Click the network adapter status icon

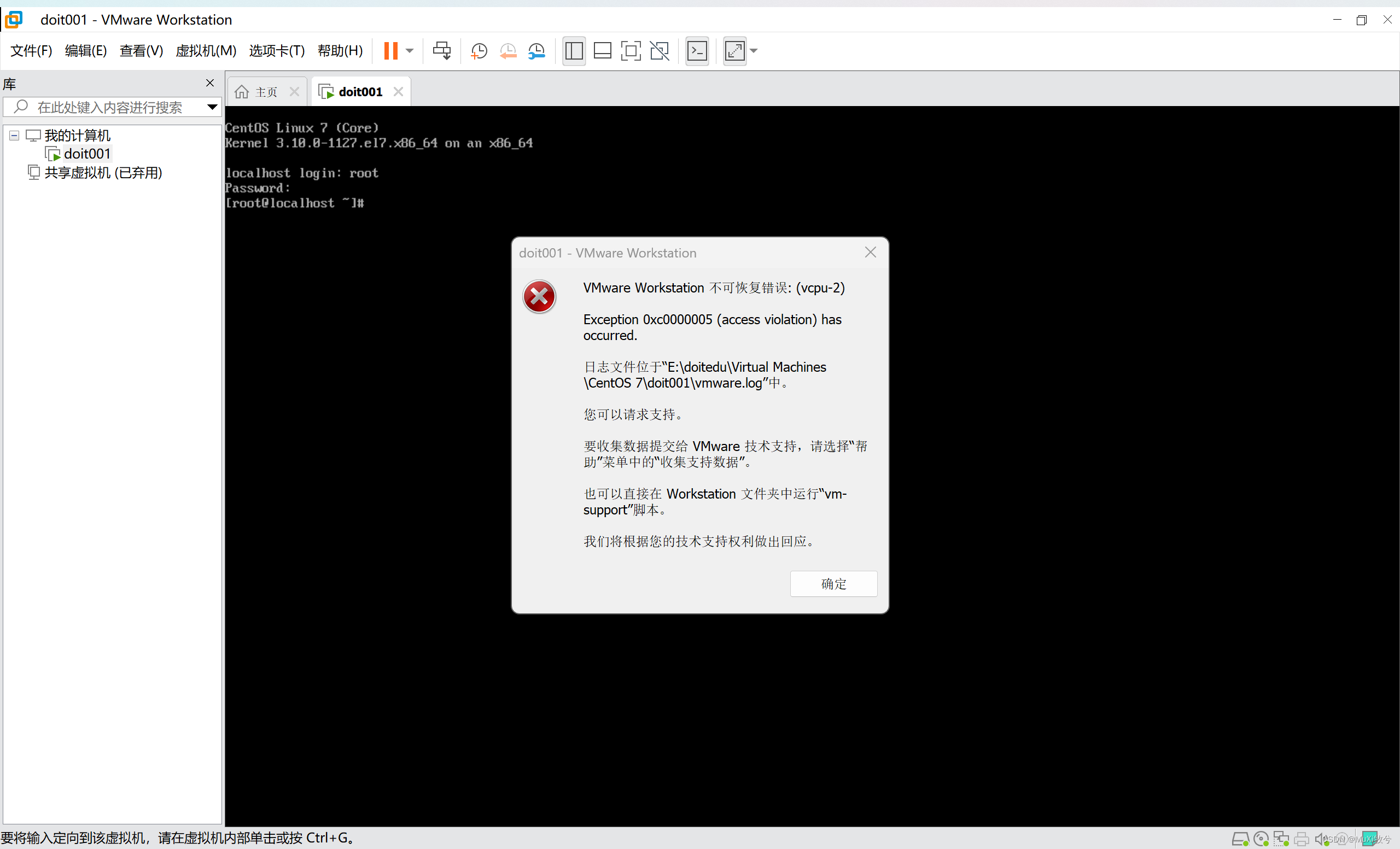point(1281,838)
